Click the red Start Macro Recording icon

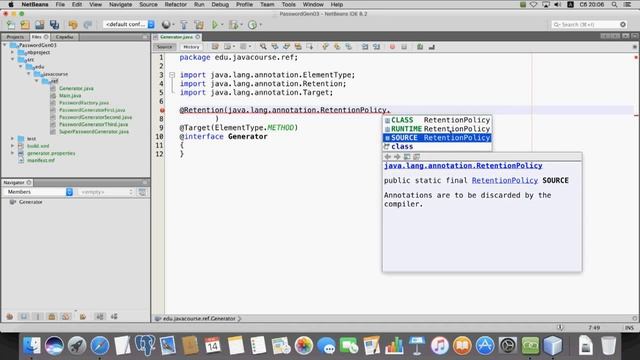tap(392, 47)
